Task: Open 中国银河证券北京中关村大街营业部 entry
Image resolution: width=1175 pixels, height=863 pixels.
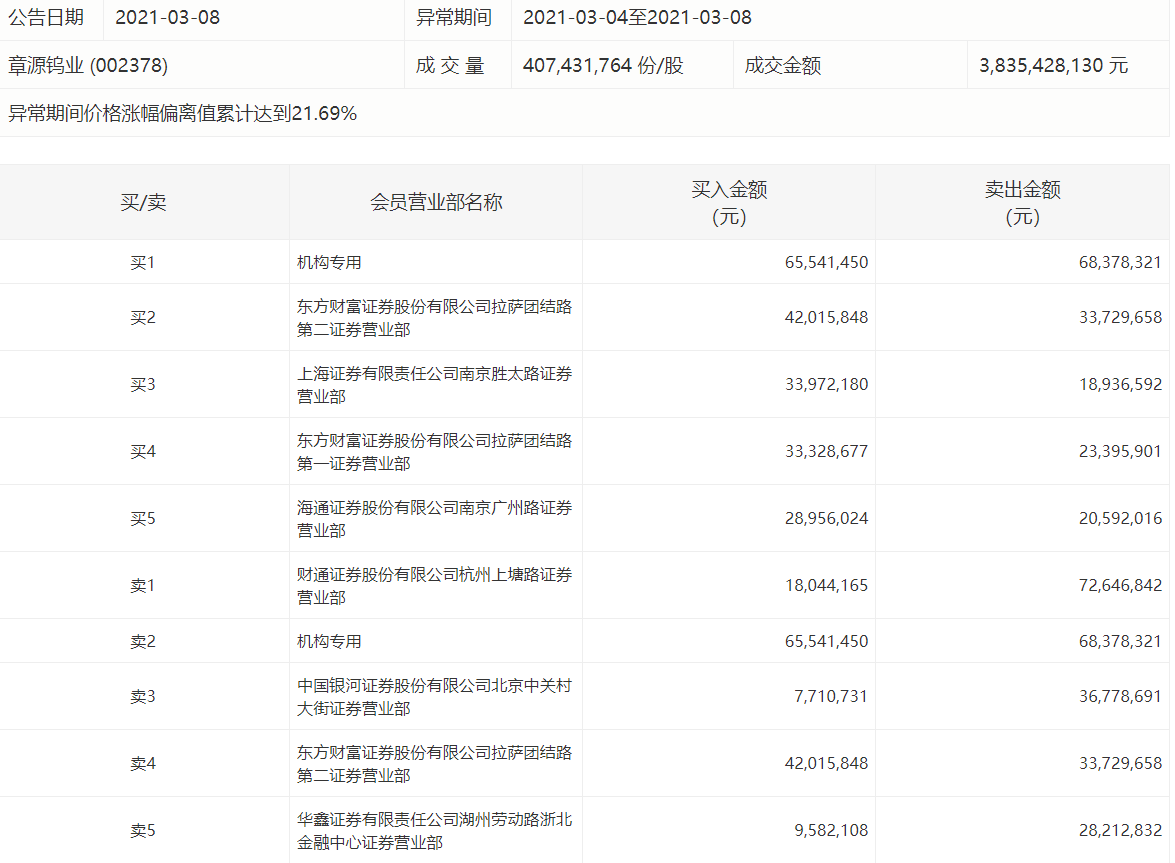Action: tap(434, 697)
